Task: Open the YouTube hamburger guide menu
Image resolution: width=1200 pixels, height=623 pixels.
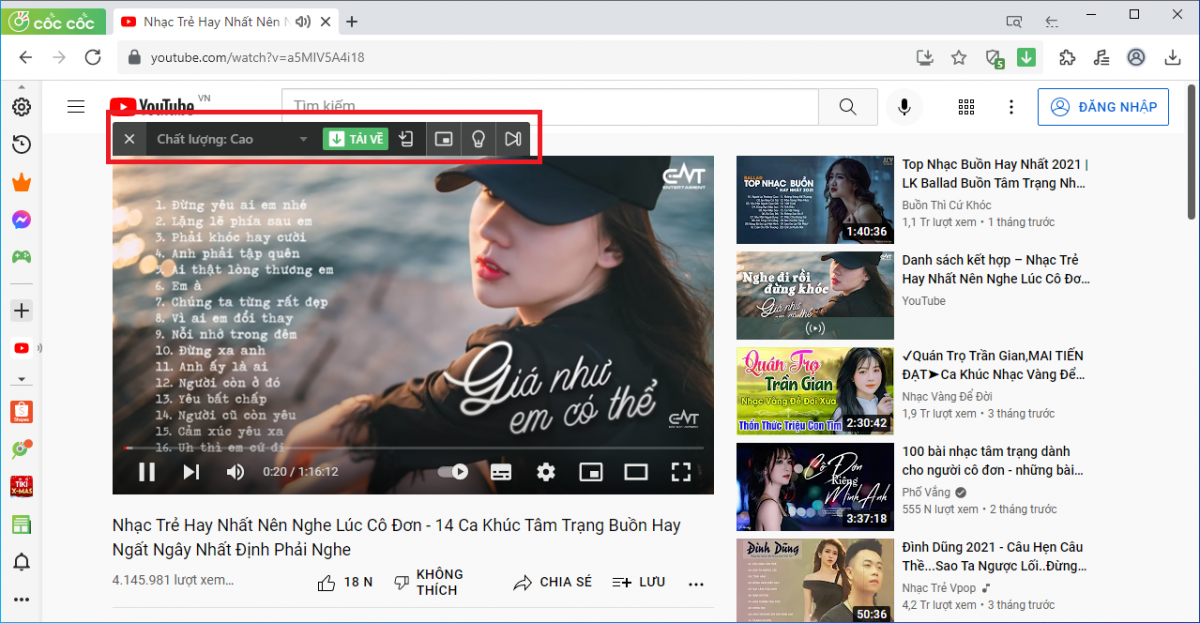Action: 76,107
